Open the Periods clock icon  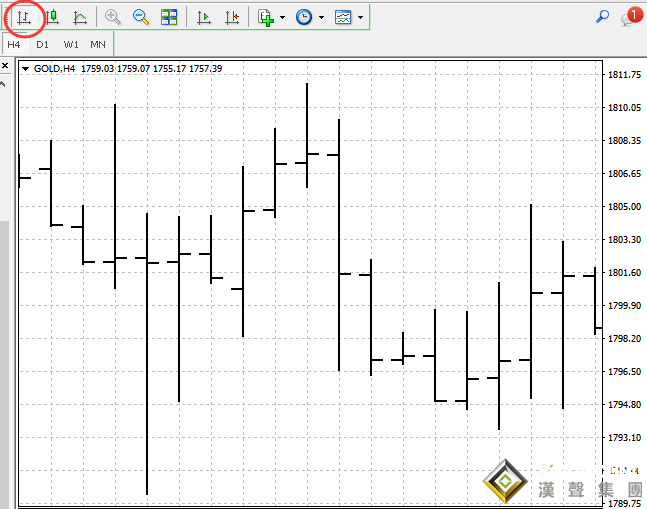coord(304,17)
